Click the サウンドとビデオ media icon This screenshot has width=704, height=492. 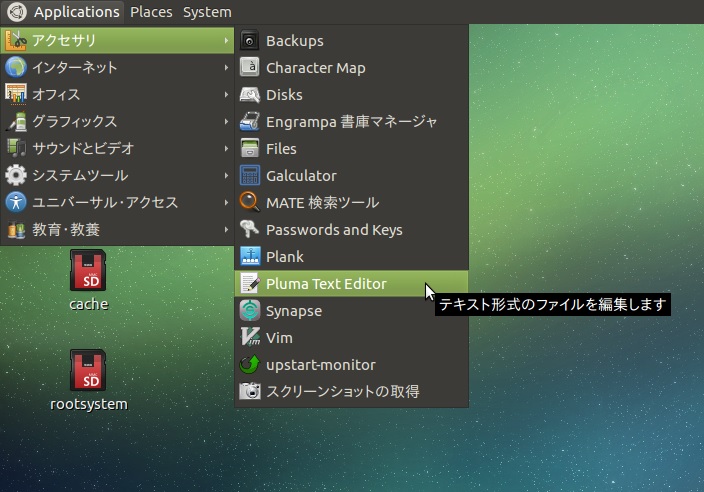click(x=16, y=148)
